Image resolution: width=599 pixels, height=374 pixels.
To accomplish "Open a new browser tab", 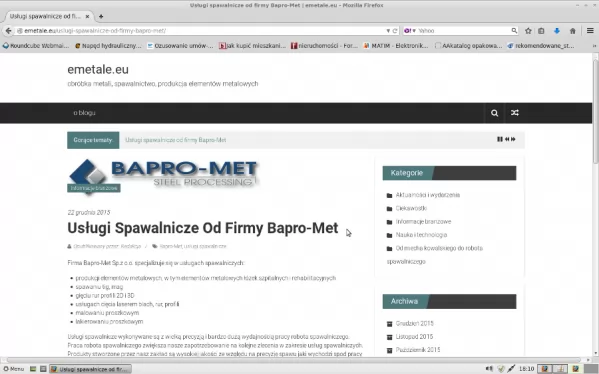I will pyautogui.click(x=101, y=16).
